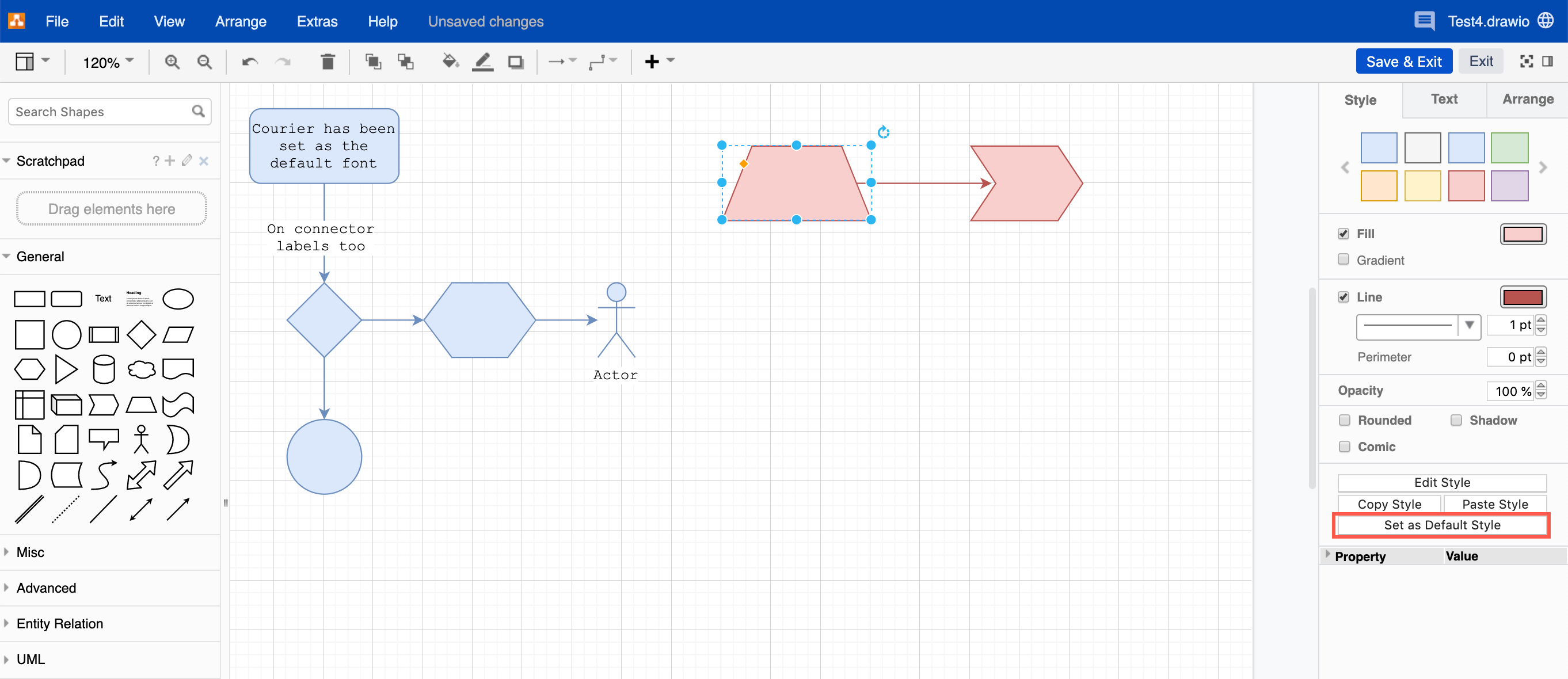Click the Shadow toolbar icon

pos(516,61)
